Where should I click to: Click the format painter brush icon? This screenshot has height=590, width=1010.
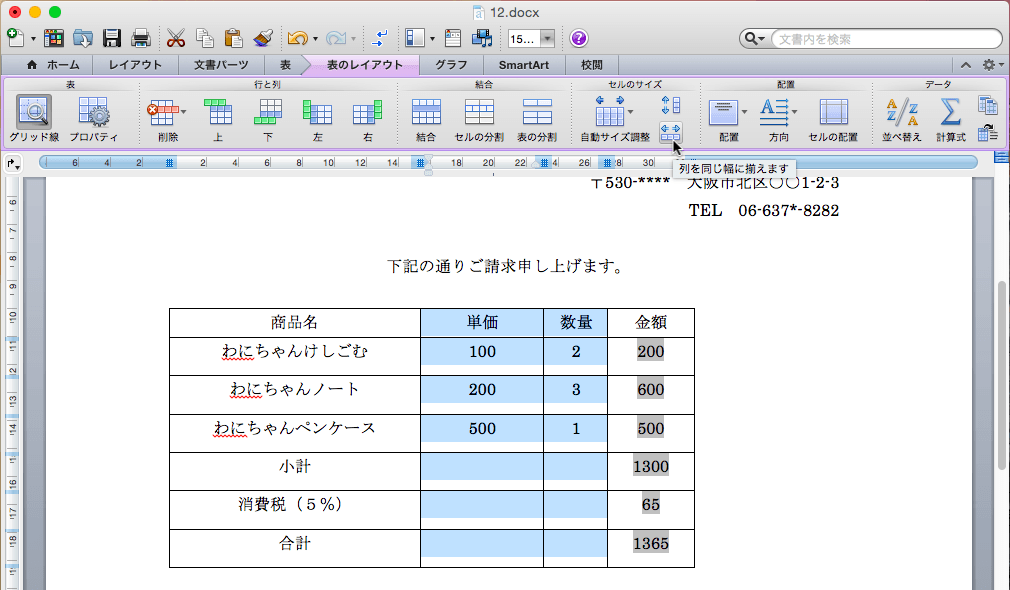click(263, 39)
